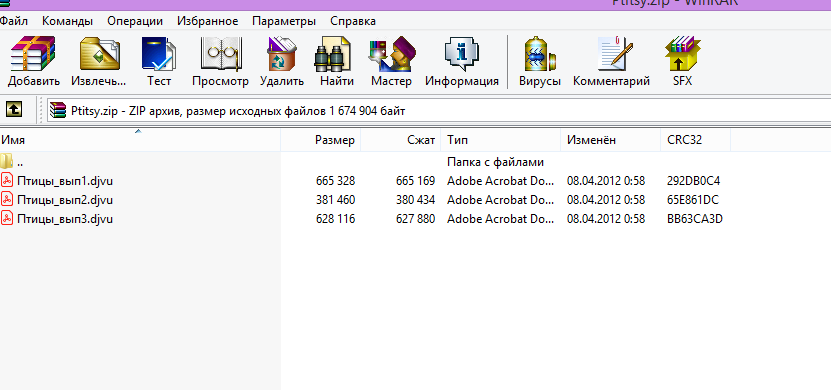The image size is (831, 390).
Task: Open the Справка menu
Action: (353, 21)
